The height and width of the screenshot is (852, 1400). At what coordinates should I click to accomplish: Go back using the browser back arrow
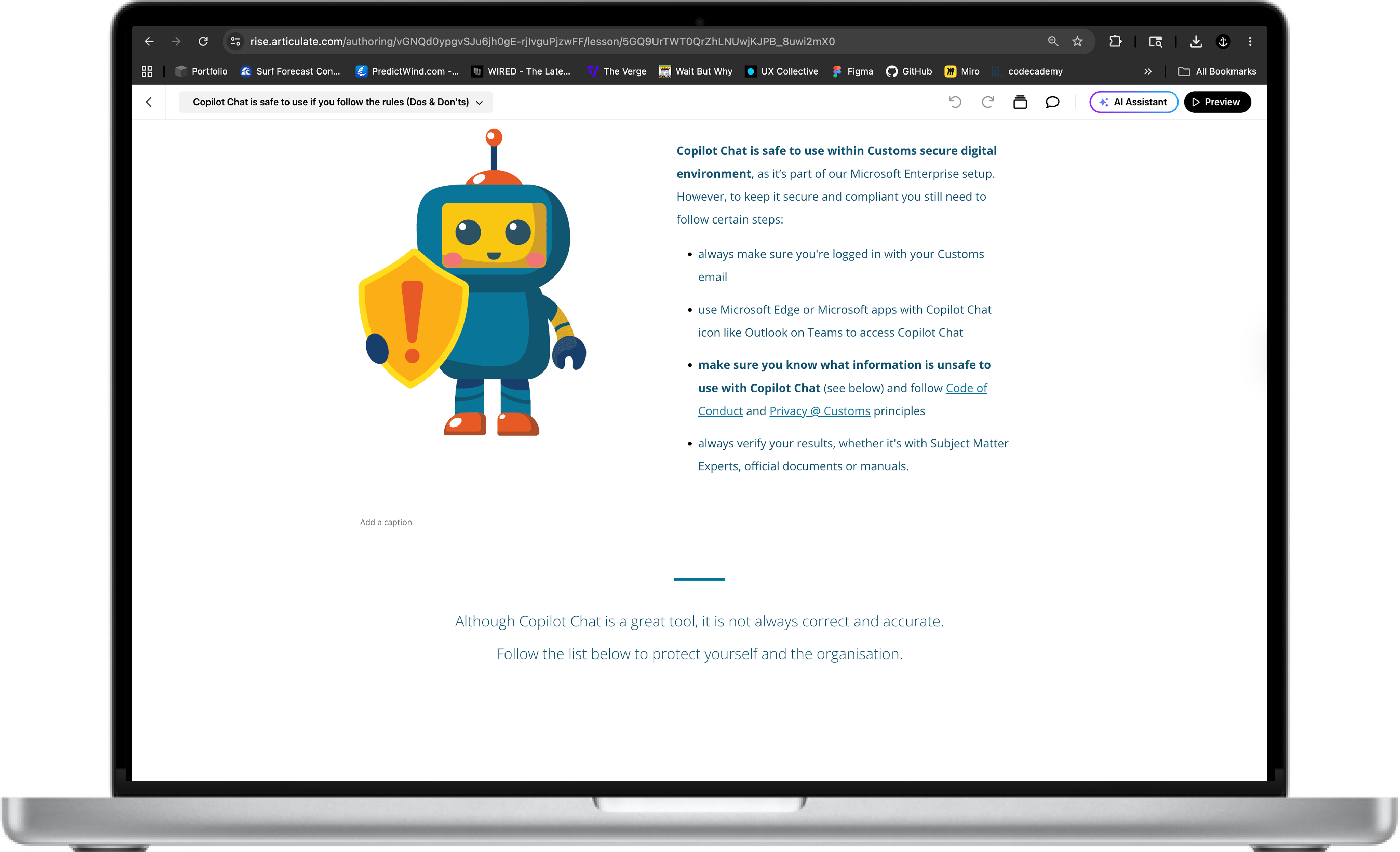149,41
